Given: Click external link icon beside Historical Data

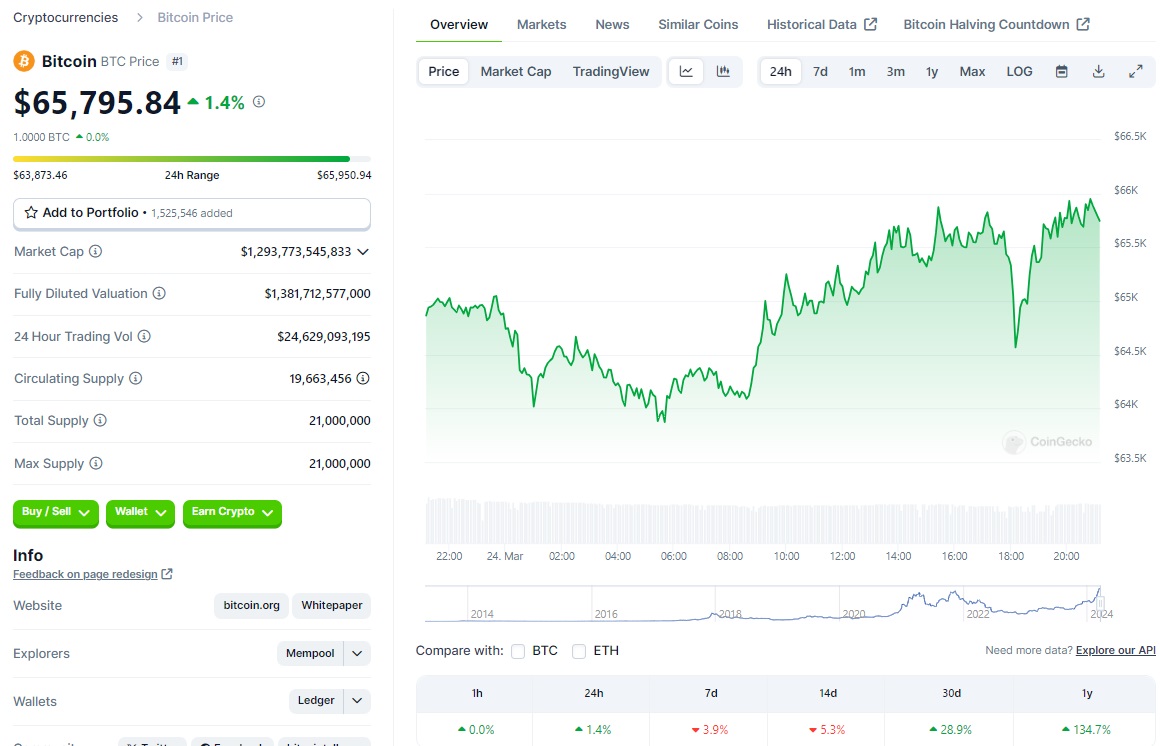Looking at the screenshot, I should click(x=871, y=24).
